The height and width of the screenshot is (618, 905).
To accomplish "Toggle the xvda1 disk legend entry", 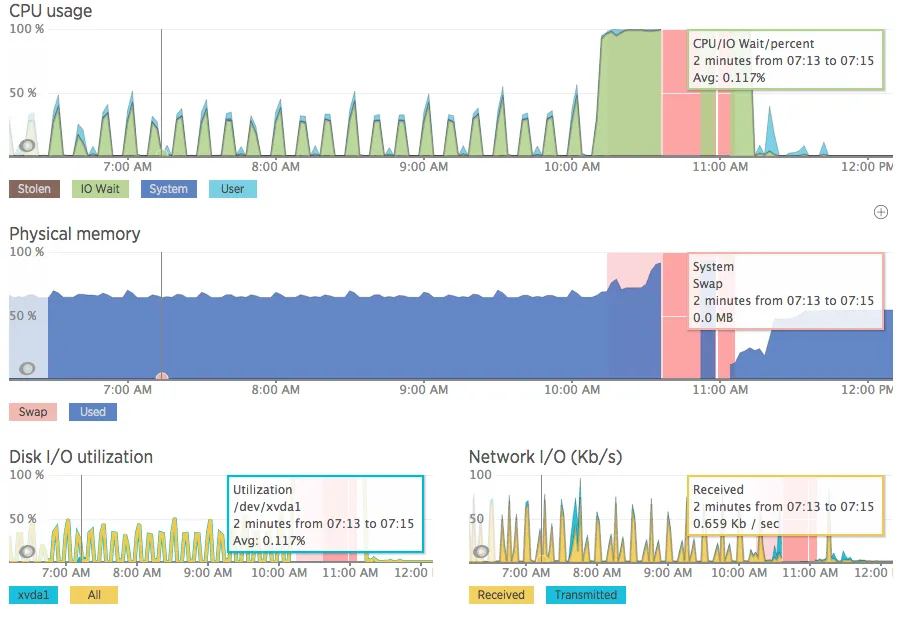I will [x=33, y=595].
